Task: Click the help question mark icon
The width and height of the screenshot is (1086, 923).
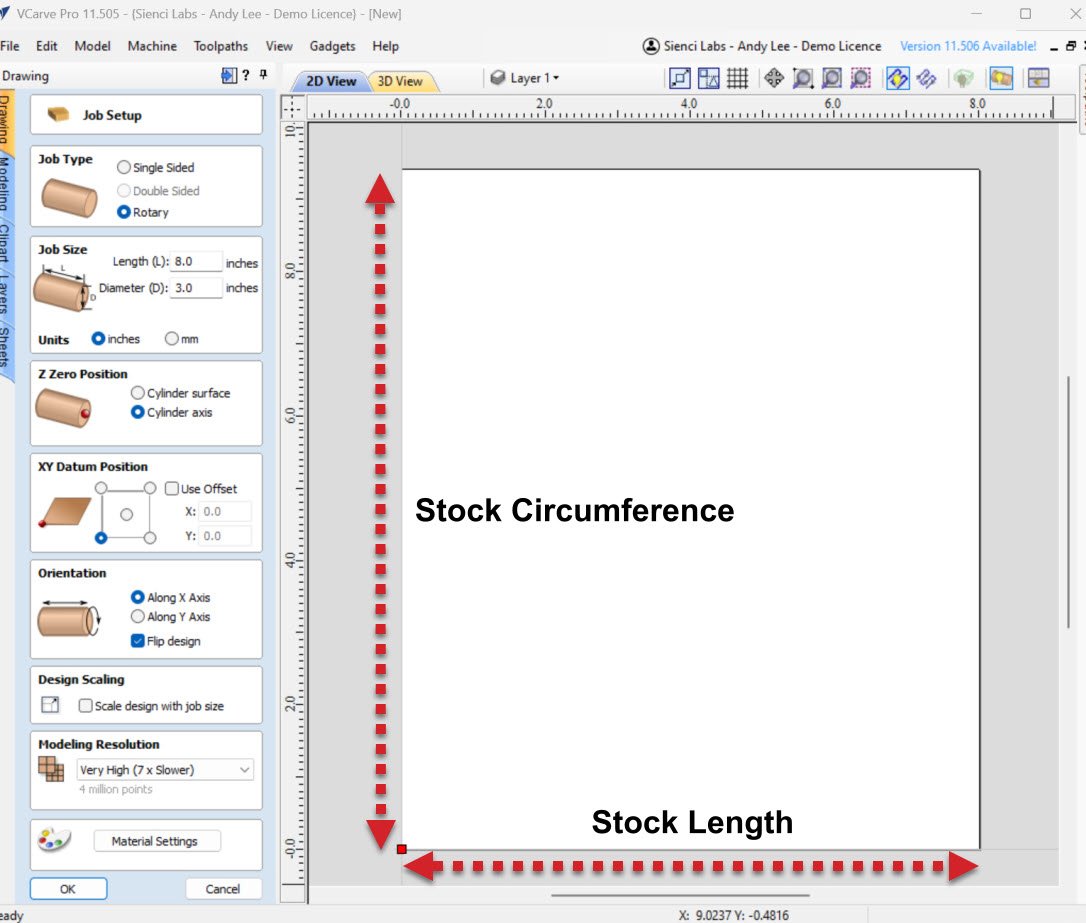Action: coord(245,76)
